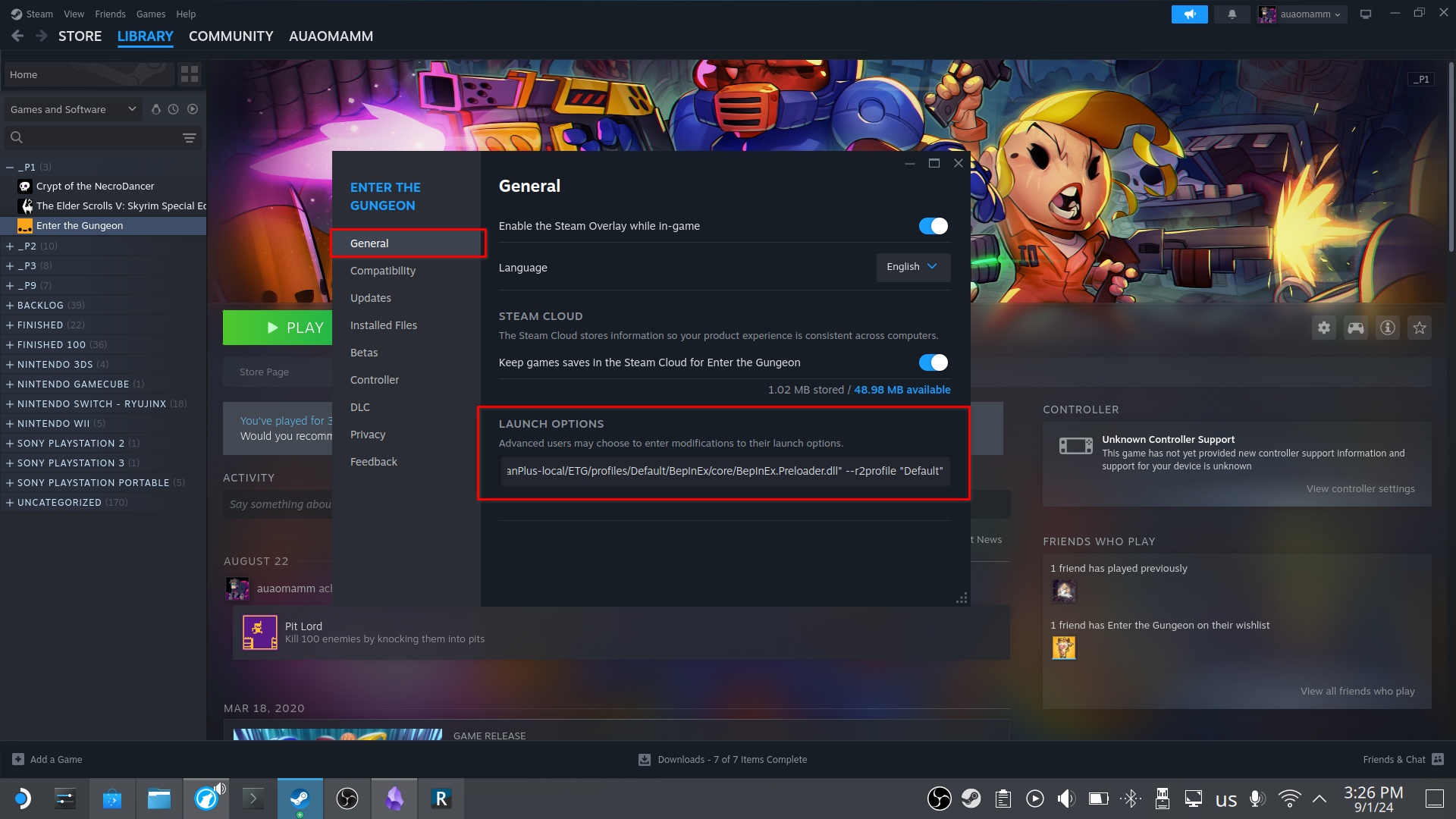Click the green PLAY button

coord(278,328)
